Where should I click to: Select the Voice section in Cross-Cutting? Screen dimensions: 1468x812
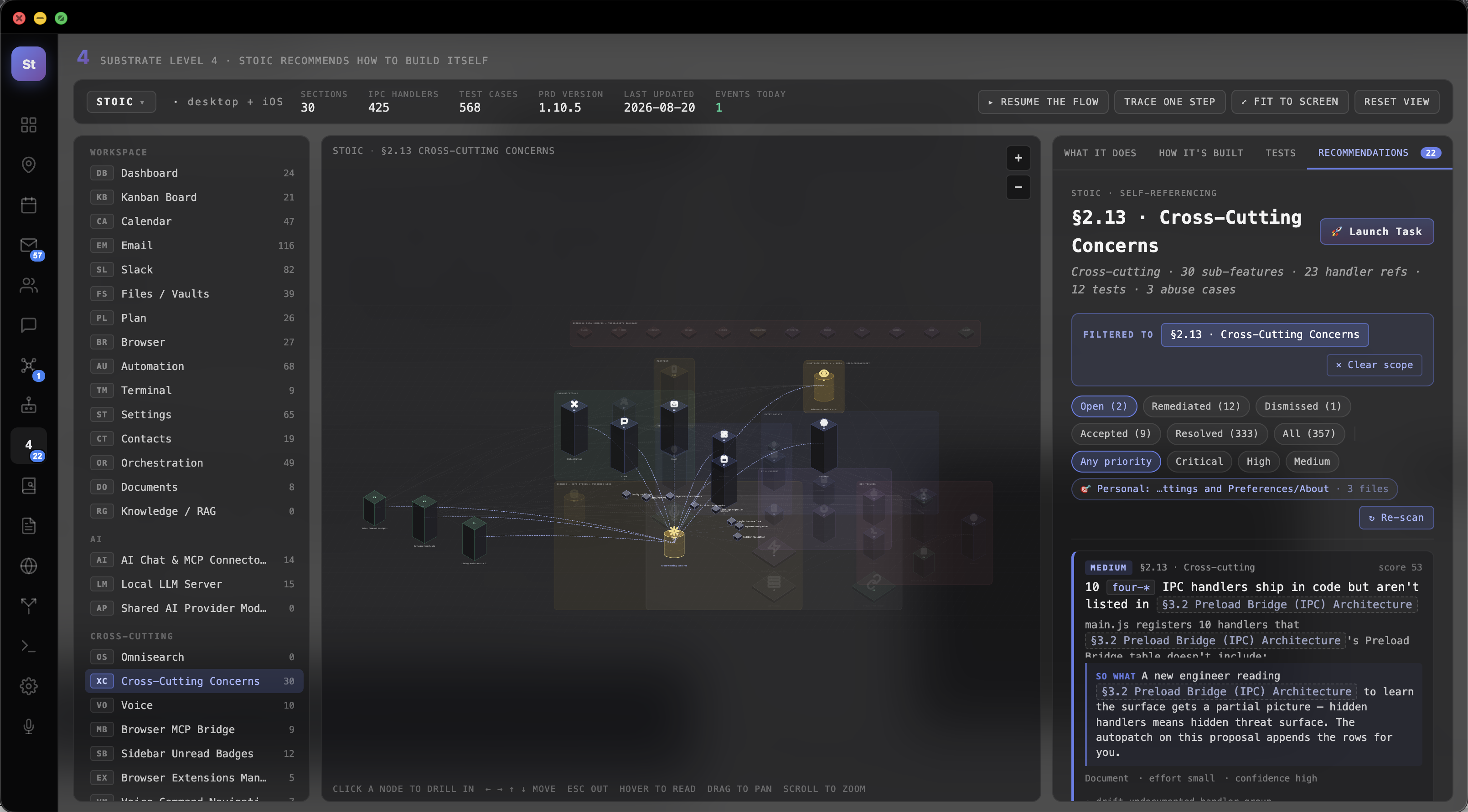(194, 705)
